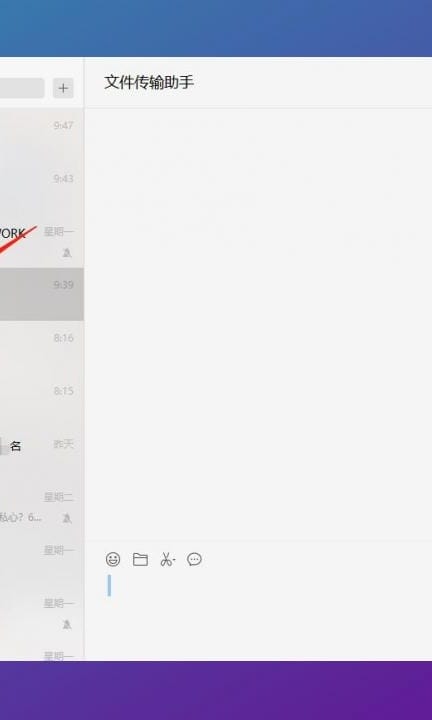Select the WORK chat marked 星期一
This screenshot has width=432, height=720.
(x=42, y=241)
